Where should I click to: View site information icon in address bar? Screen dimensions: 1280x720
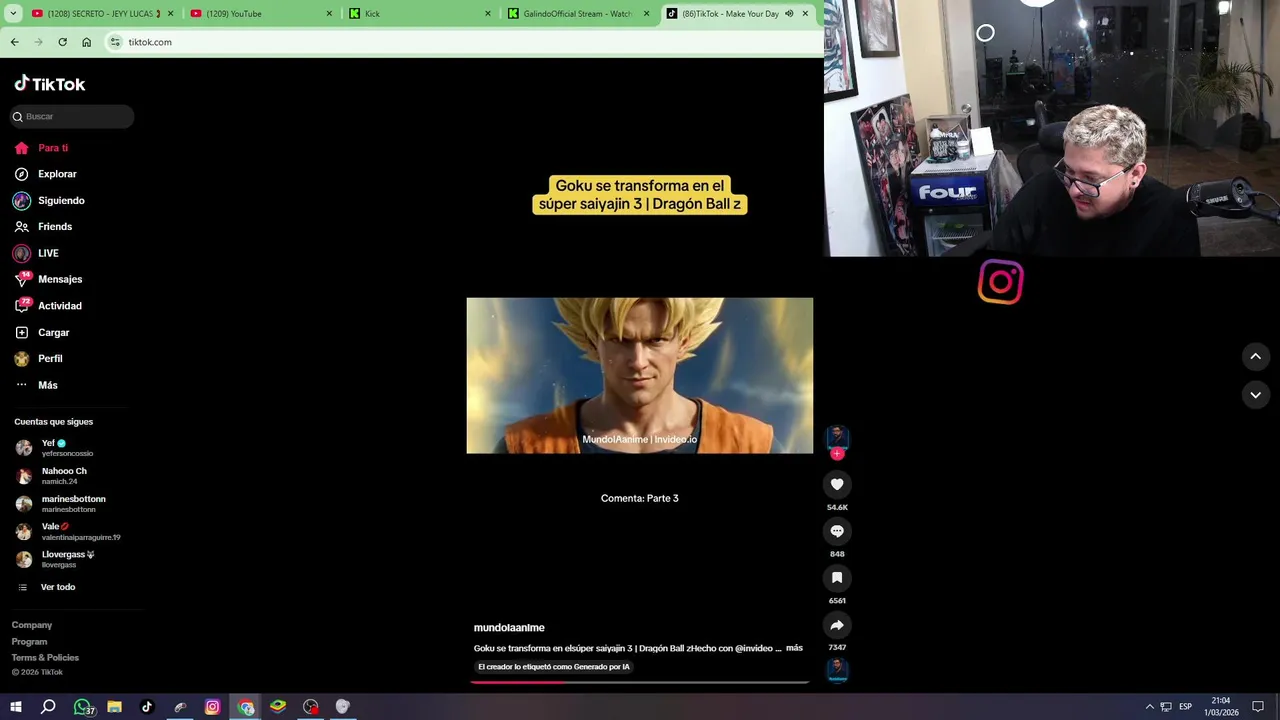click(x=115, y=42)
